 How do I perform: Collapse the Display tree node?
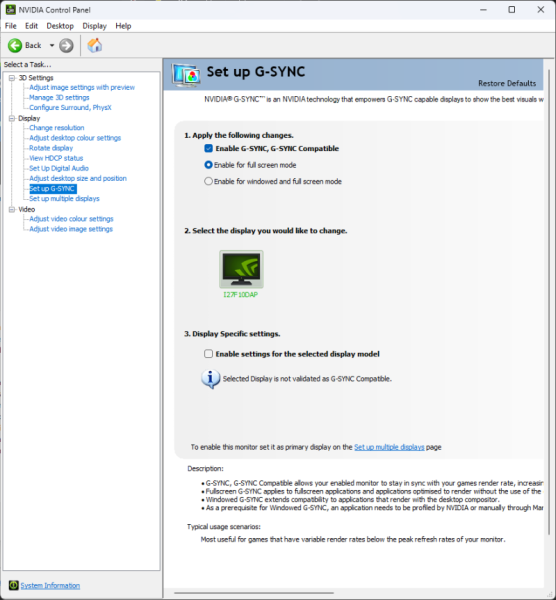(x=12, y=118)
